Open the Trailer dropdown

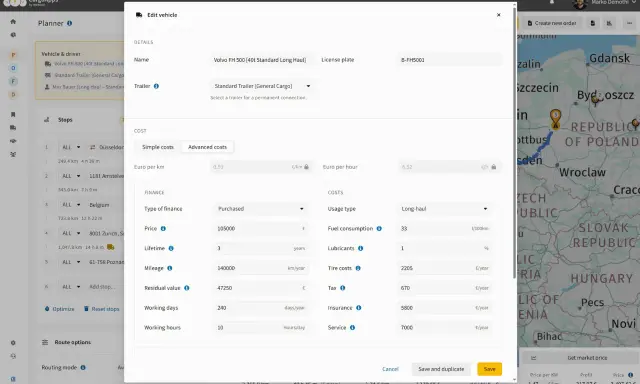pyautogui.click(x=262, y=86)
